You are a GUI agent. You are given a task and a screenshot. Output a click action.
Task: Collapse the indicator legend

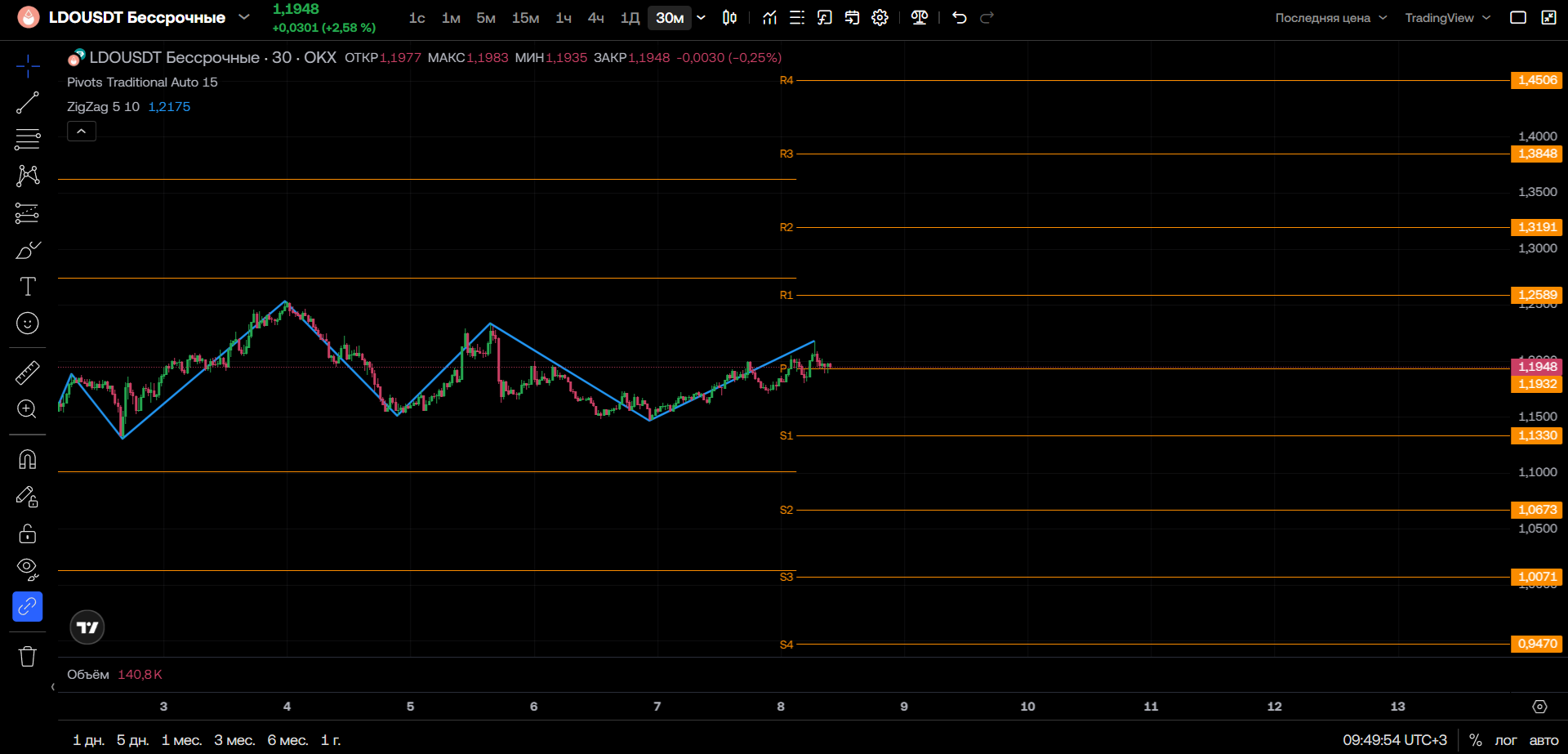82,132
